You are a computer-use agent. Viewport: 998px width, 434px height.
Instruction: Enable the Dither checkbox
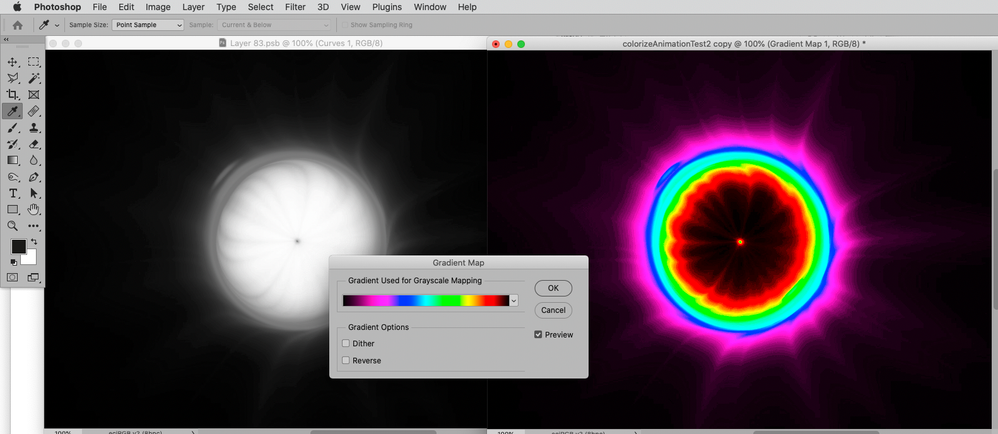click(346, 344)
